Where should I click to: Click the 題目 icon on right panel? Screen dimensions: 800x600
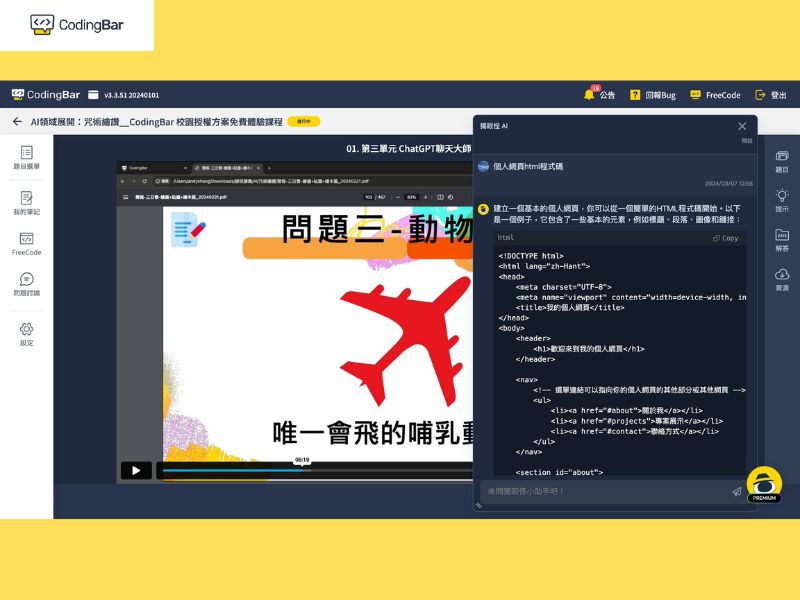tap(781, 160)
